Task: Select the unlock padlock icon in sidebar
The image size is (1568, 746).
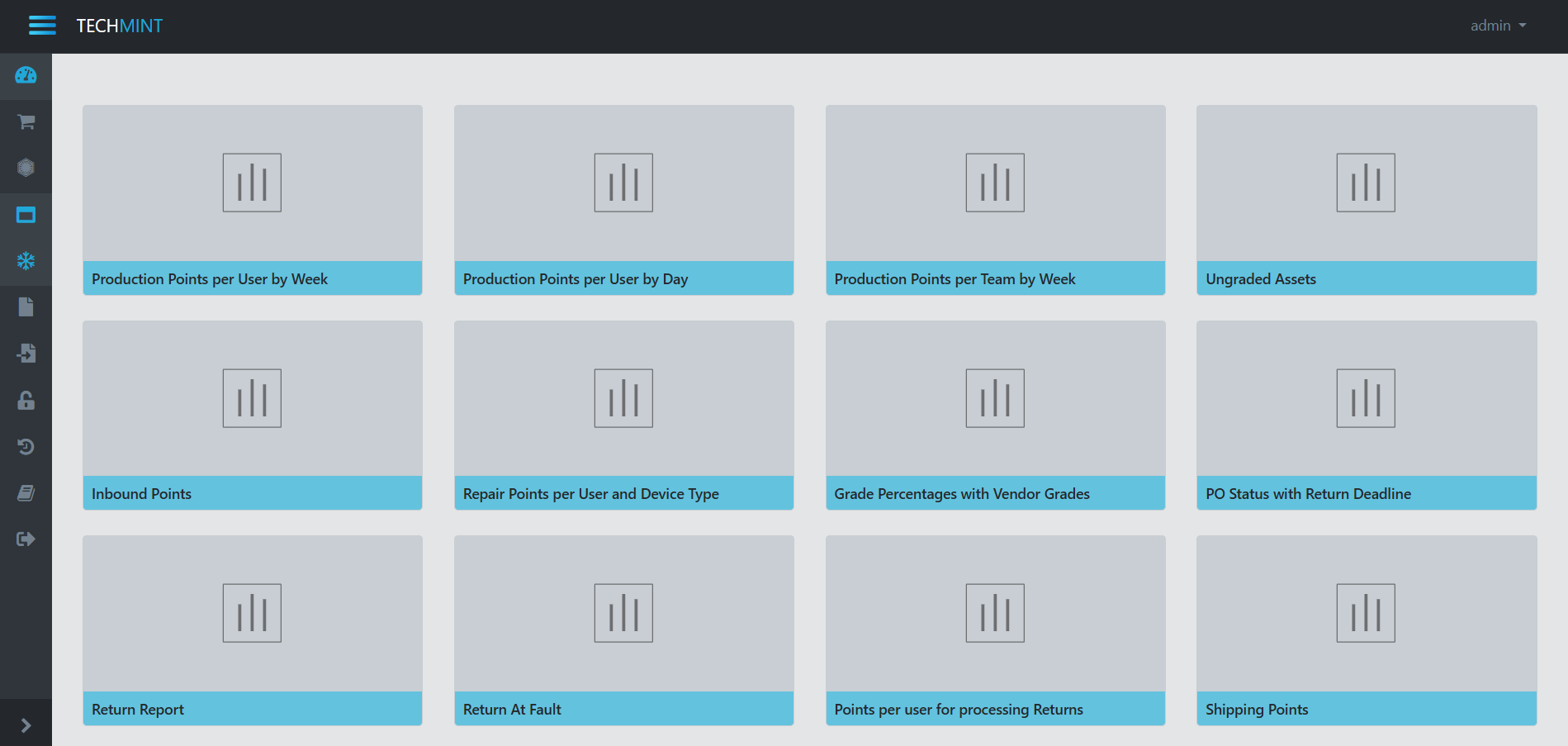Action: point(26,401)
